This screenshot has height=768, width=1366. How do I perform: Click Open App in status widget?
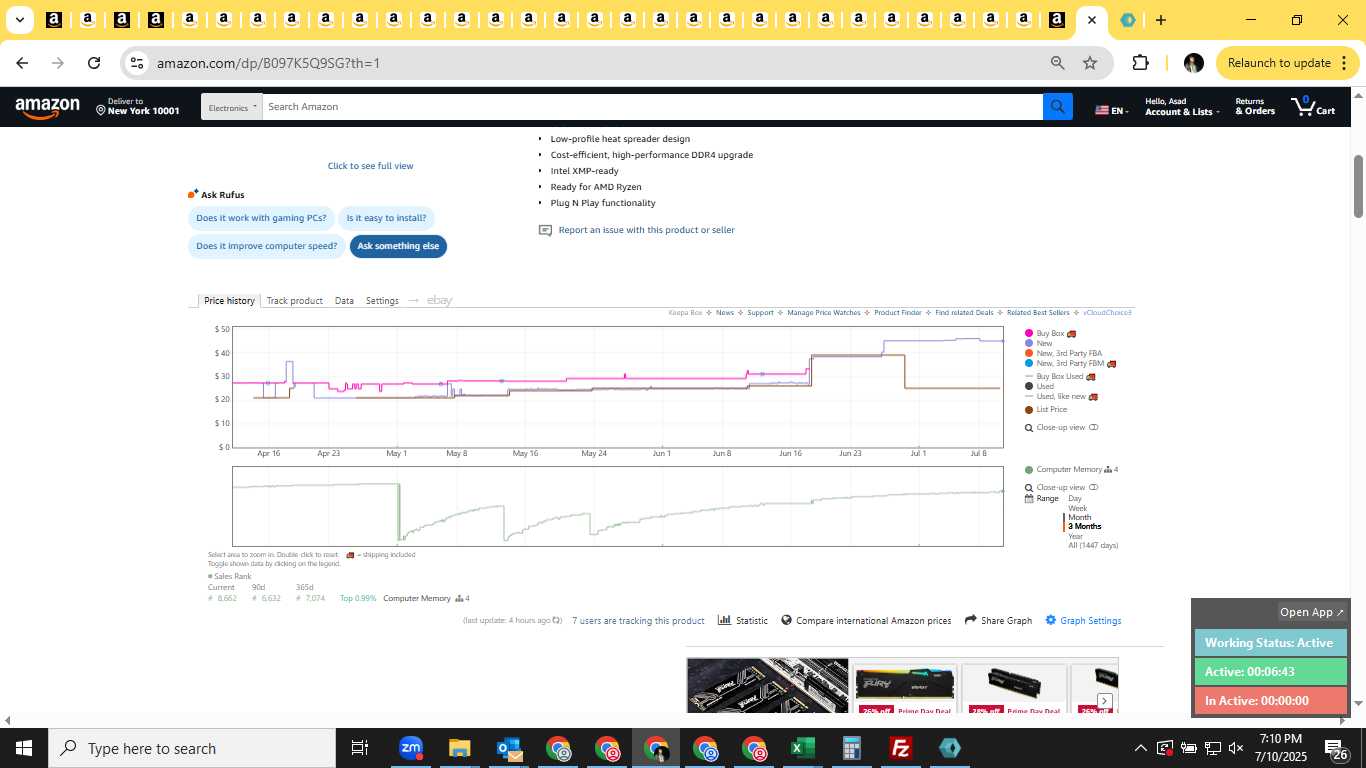click(1312, 612)
